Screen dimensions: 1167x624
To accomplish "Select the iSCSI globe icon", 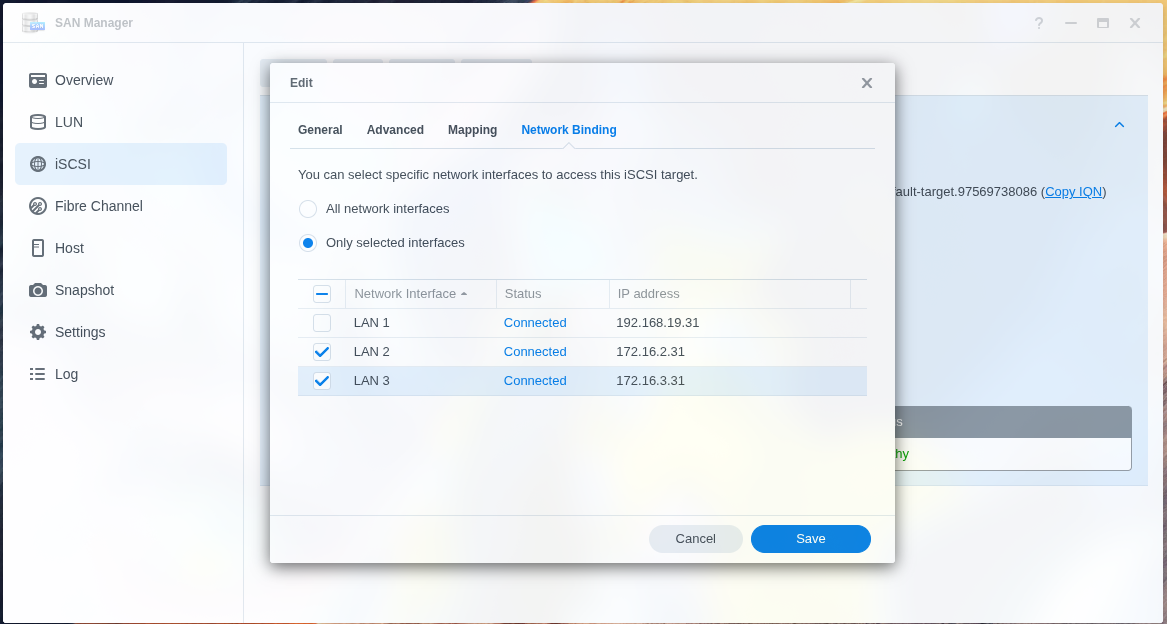I will 38,164.
